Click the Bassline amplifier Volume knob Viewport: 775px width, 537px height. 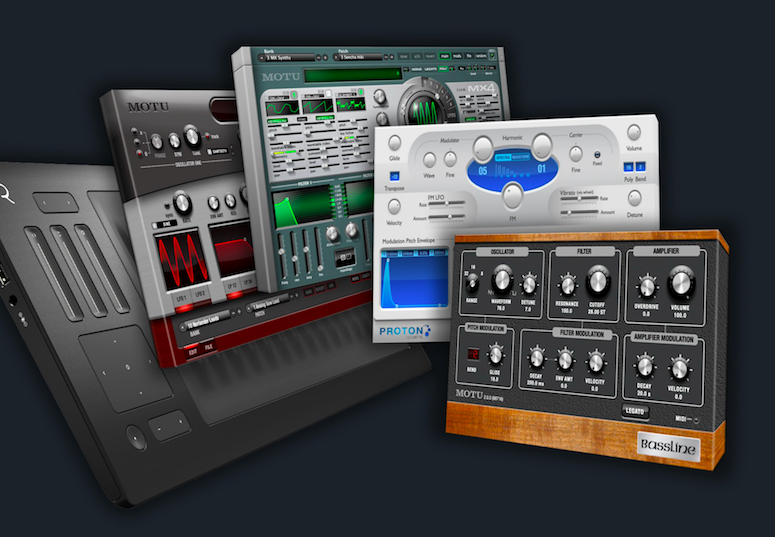point(681,282)
